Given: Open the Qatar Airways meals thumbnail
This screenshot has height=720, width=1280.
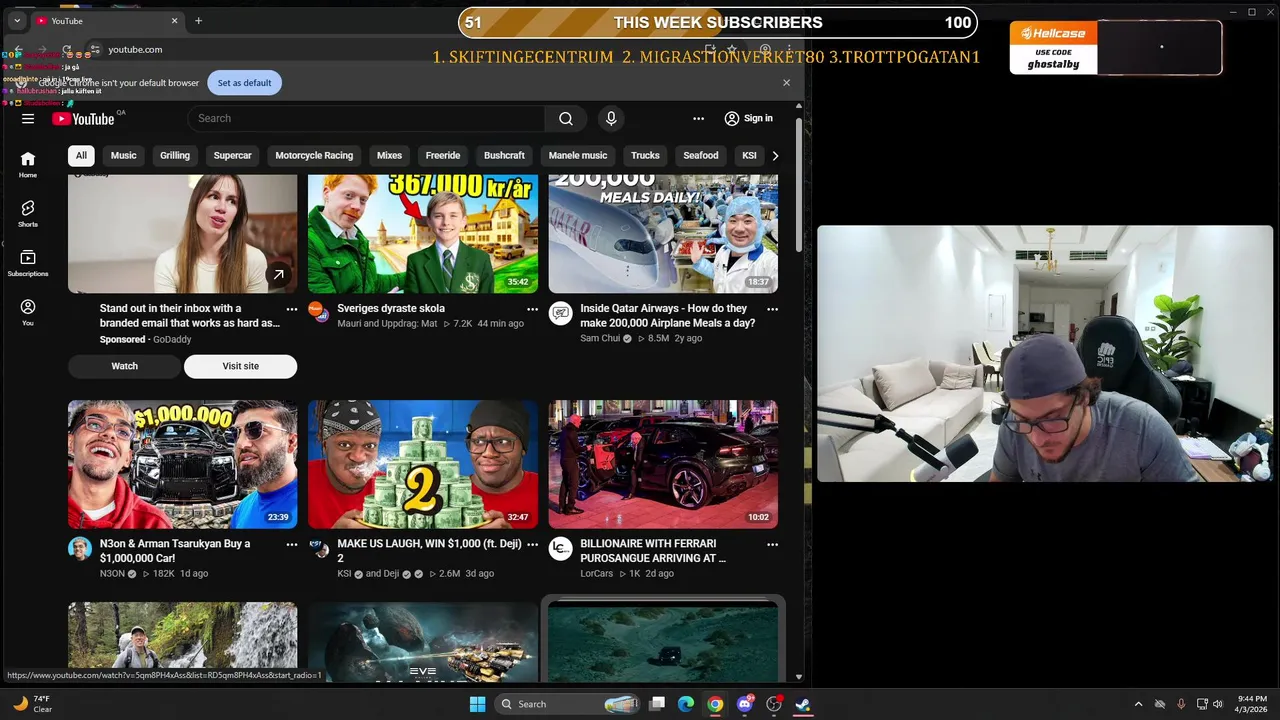Looking at the screenshot, I should click(663, 234).
